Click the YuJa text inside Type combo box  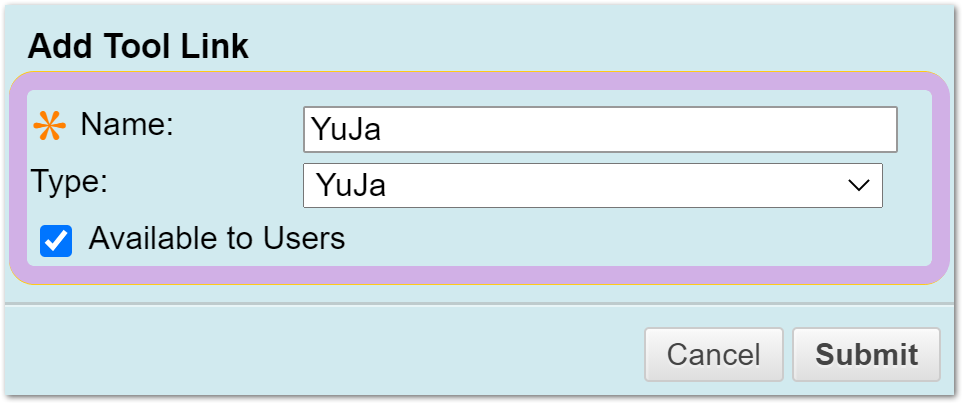point(351,185)
